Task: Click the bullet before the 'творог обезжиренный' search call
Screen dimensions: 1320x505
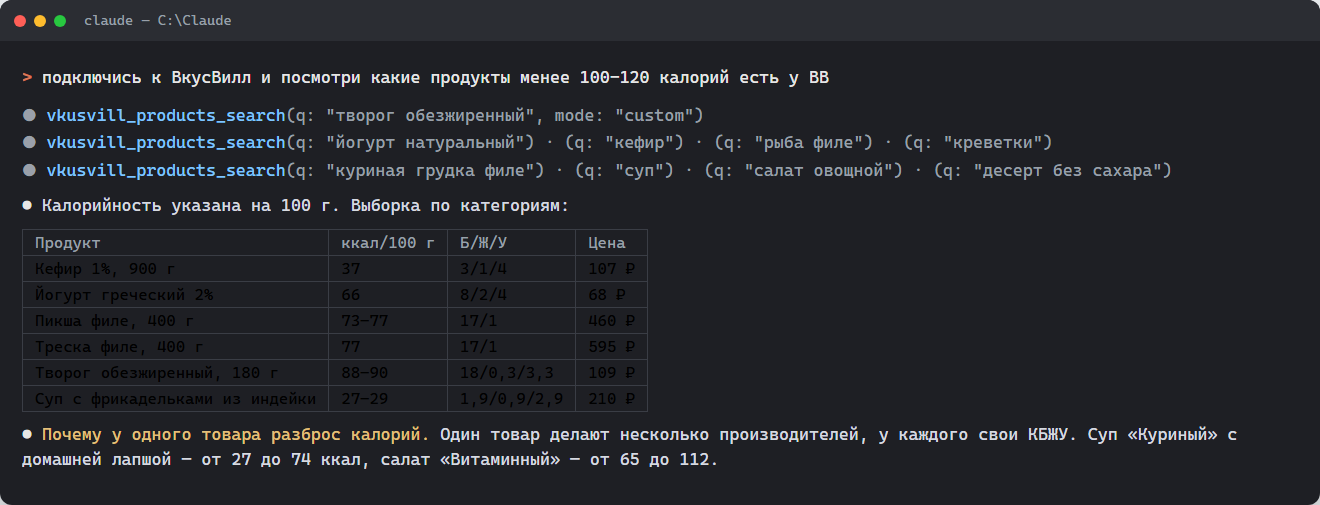Action: [29, 115]
